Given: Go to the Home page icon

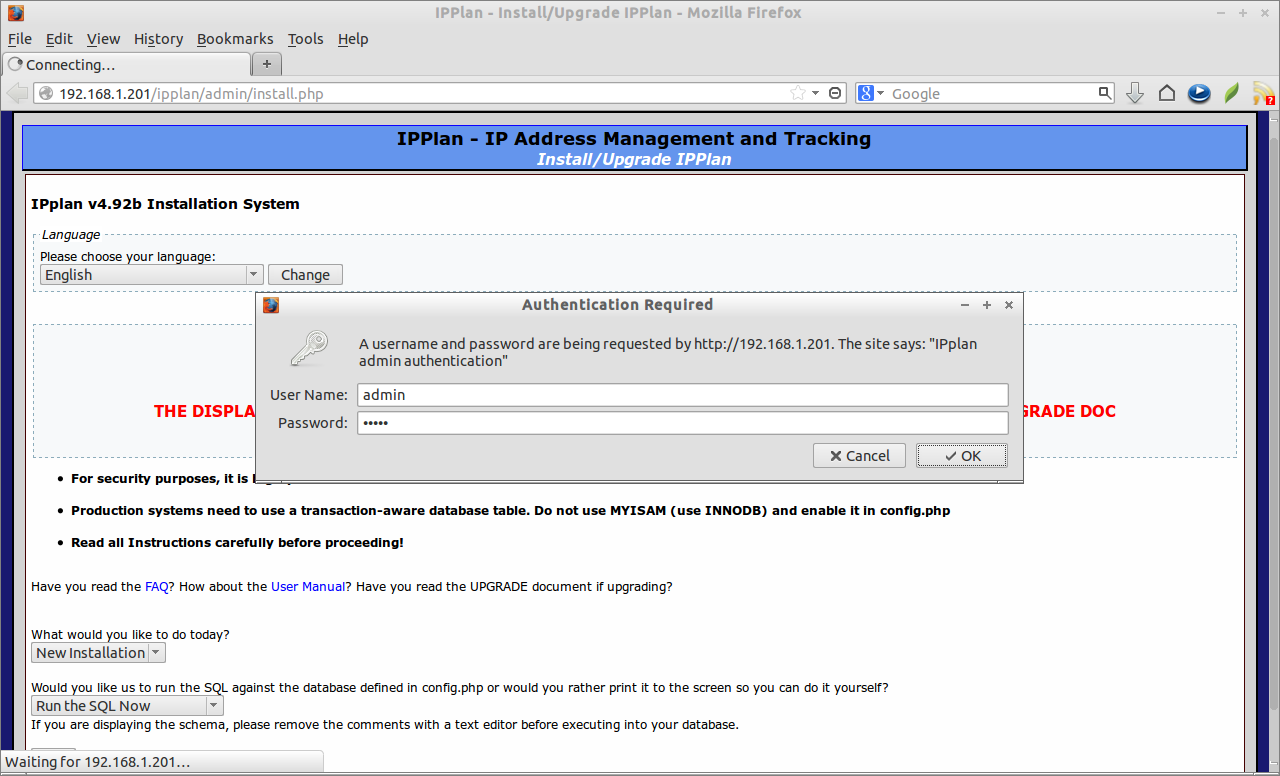Looking at the screenshot, I should point(1167,93).
